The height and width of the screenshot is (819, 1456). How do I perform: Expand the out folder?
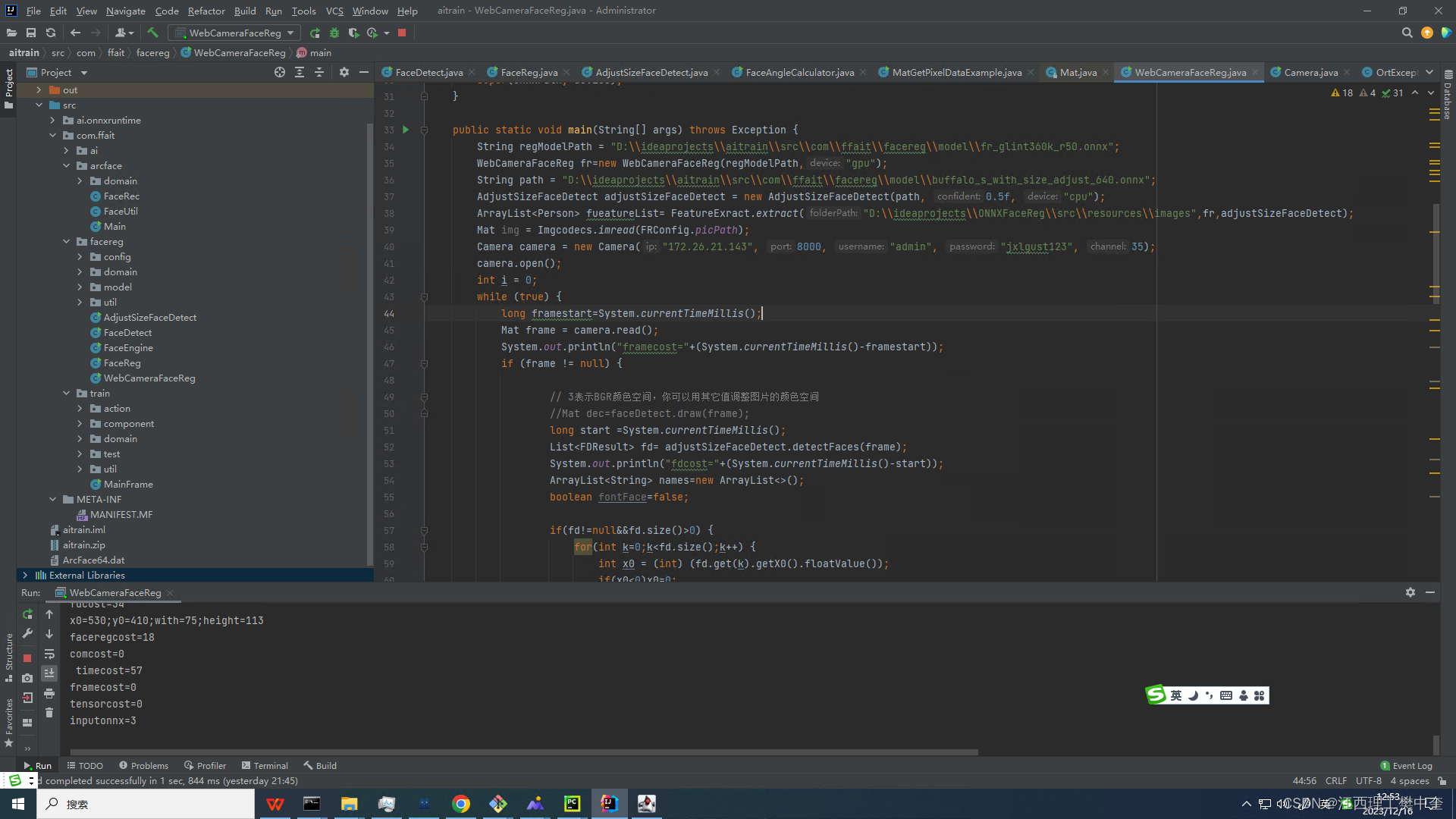tap(39, 89)
